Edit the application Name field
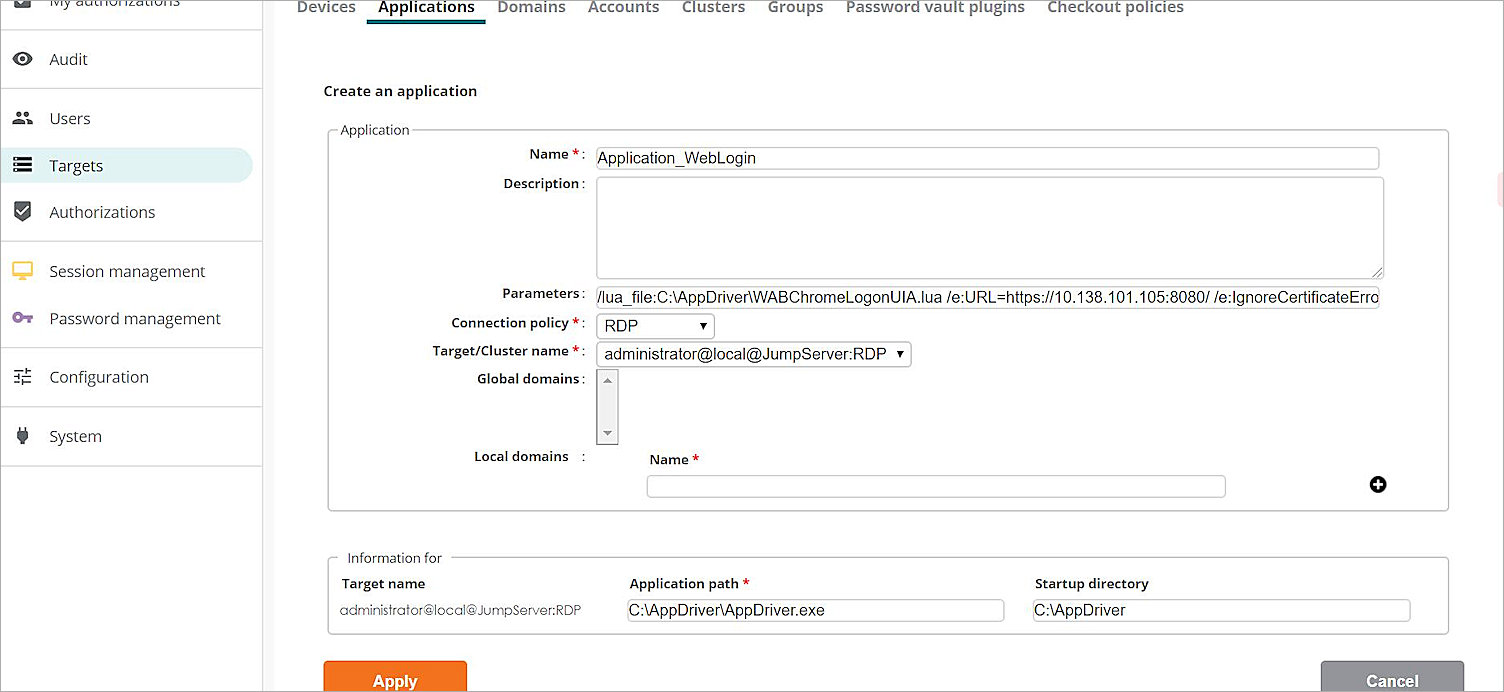 987,158
